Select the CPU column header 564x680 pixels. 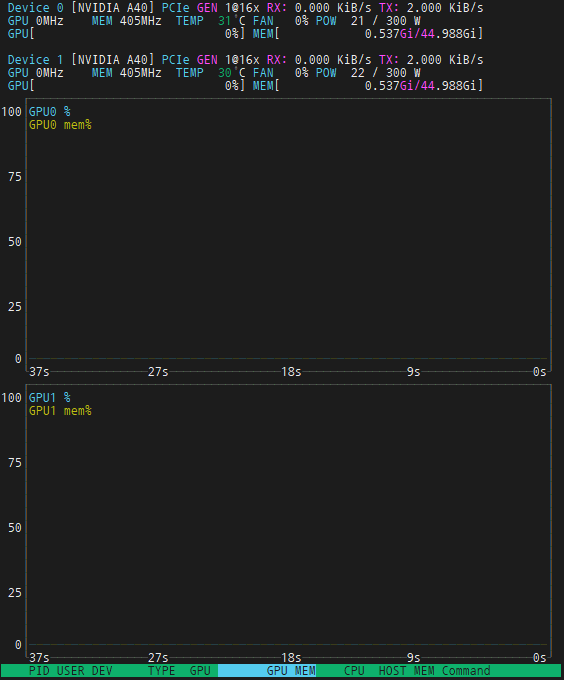pos(354,670)
